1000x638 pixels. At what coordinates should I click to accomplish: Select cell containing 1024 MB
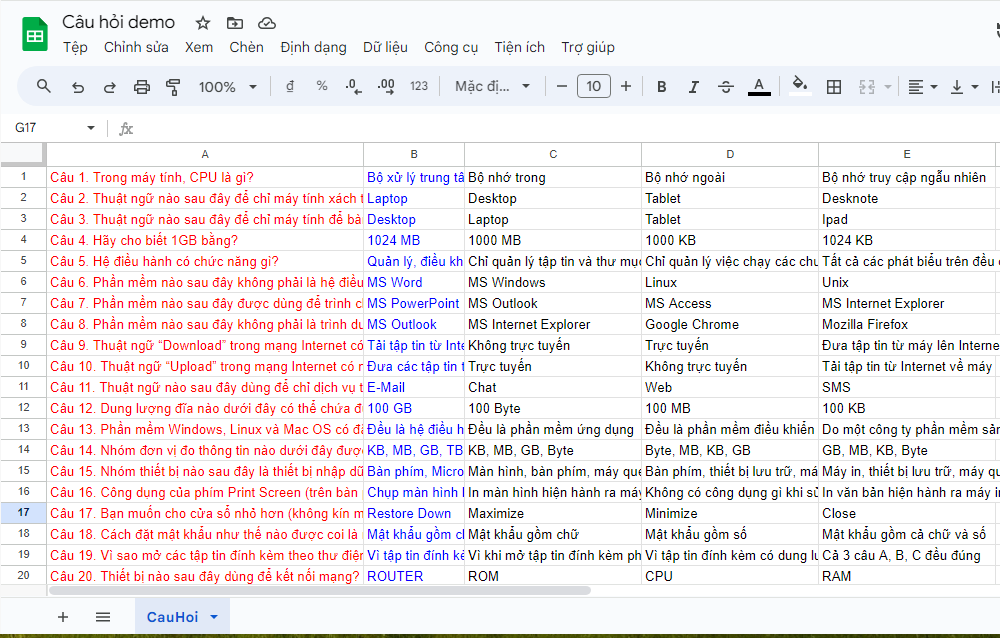pyautogui.click(x=414, y=241)
